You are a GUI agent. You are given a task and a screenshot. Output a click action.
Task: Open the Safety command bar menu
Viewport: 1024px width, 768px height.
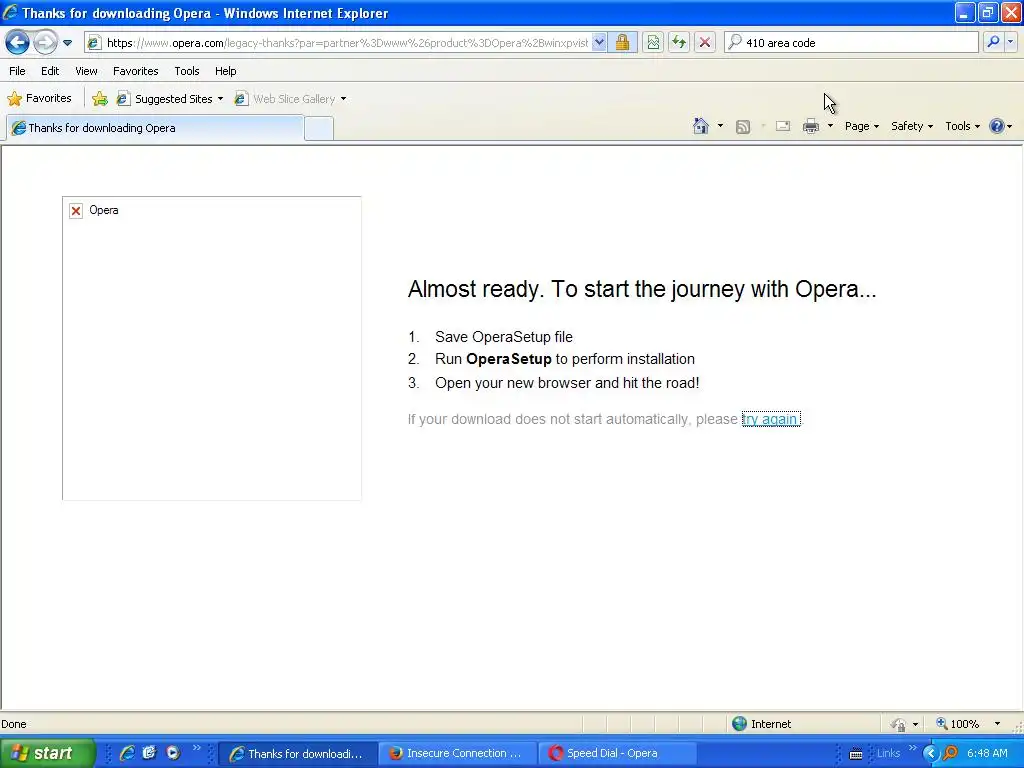(x=912, y=127)
